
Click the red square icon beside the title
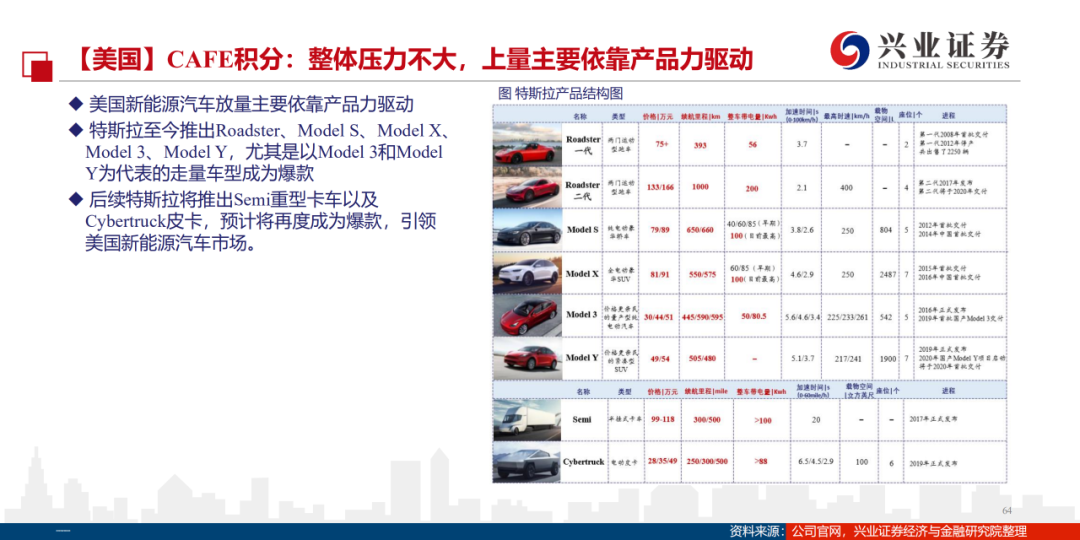click(37, 65)
